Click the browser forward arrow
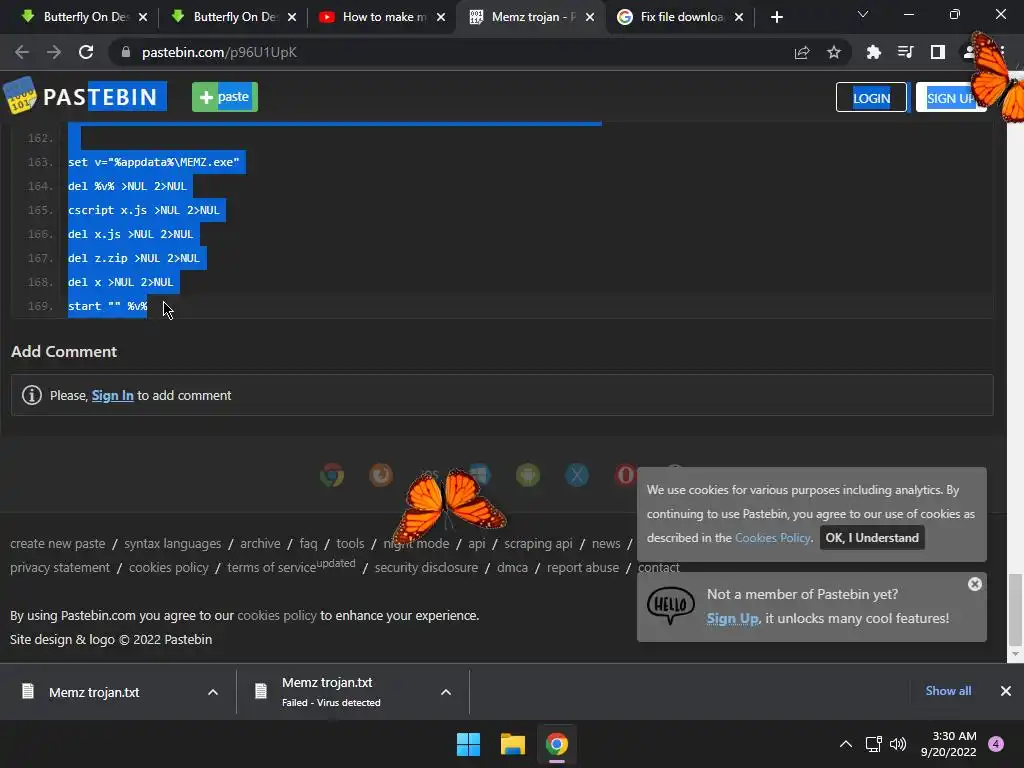This screenshot has width=1024, height=768. [x=54, y=52]
